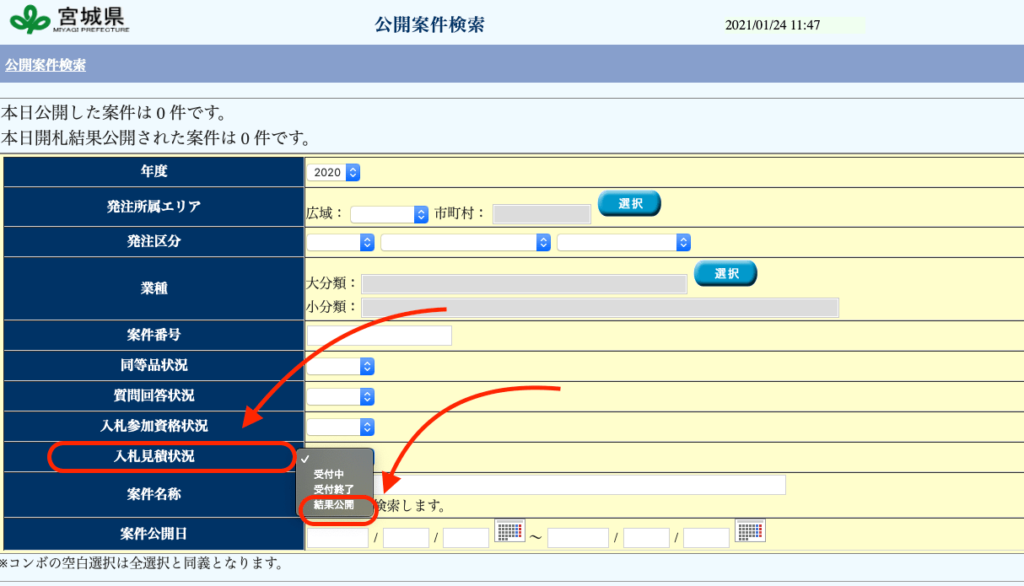1024x586 pixels.
Task: Click the 案件番号 text field
Action: point(379,335)
